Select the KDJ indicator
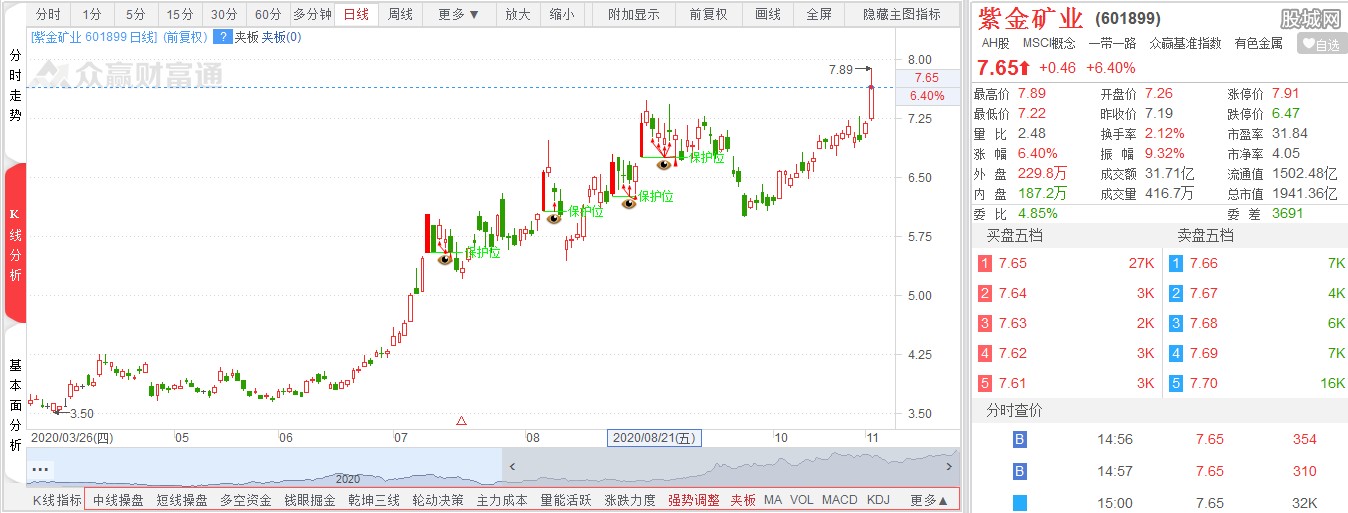 pos(878,500)
